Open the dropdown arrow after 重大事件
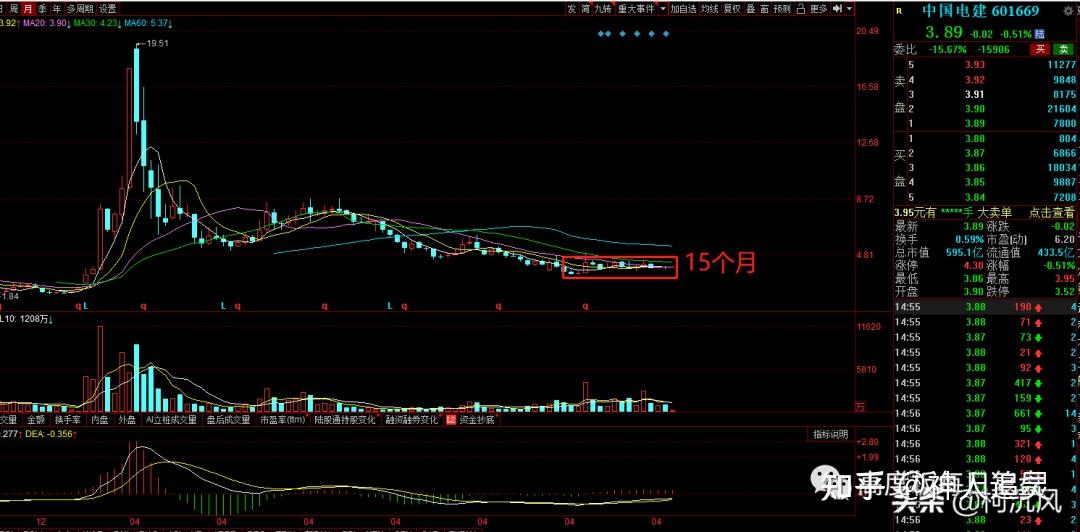 [x=663, y=9]
